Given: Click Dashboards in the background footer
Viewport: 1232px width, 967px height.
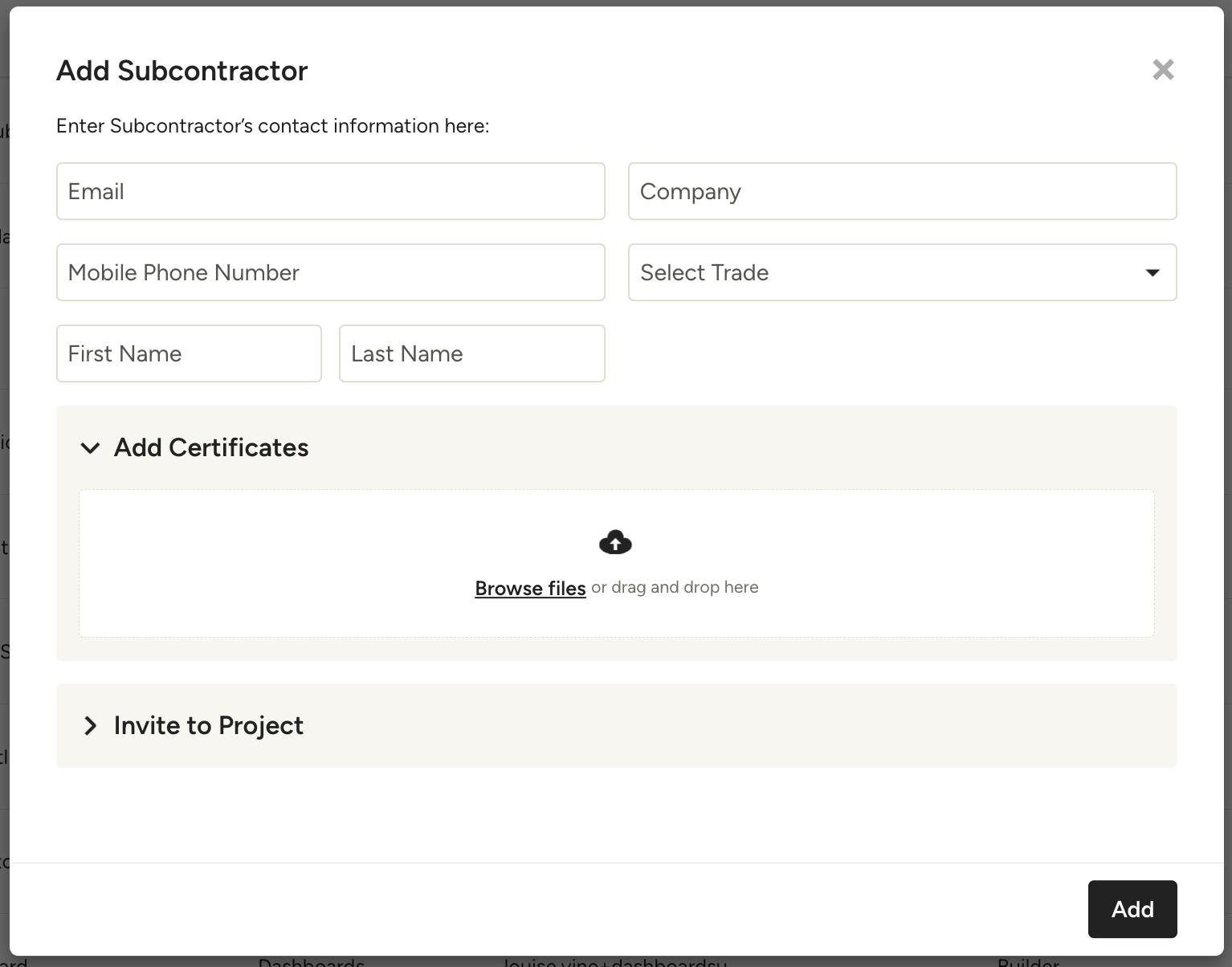Looking at the screenshot, I should tap(312, 962).
